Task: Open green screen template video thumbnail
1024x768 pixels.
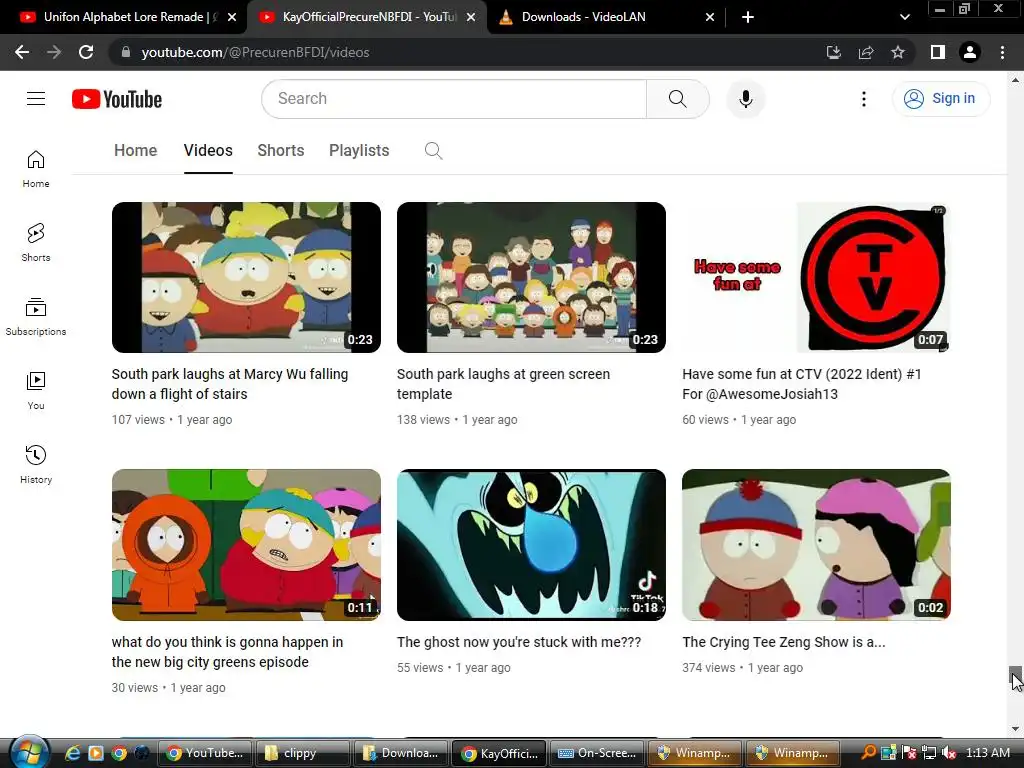Action: tap(531, 278)
